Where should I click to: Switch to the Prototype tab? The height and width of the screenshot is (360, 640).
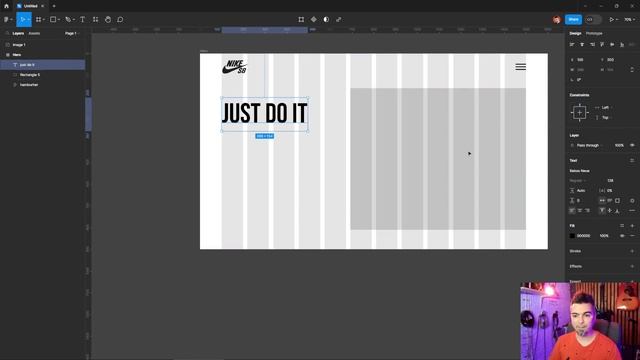point(594,33)
